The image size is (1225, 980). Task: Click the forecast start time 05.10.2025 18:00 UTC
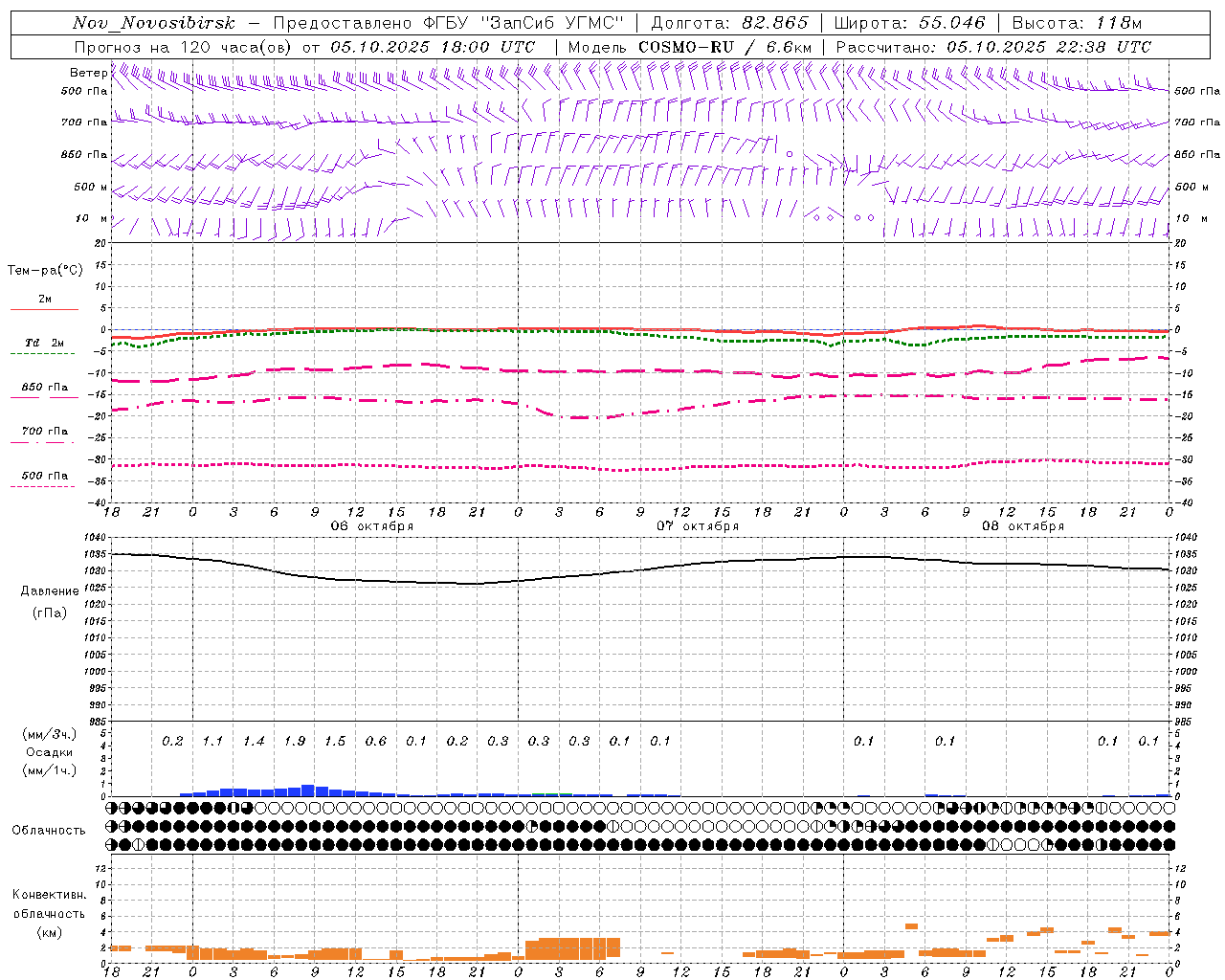pyautogui.click(x=433, y=47)
